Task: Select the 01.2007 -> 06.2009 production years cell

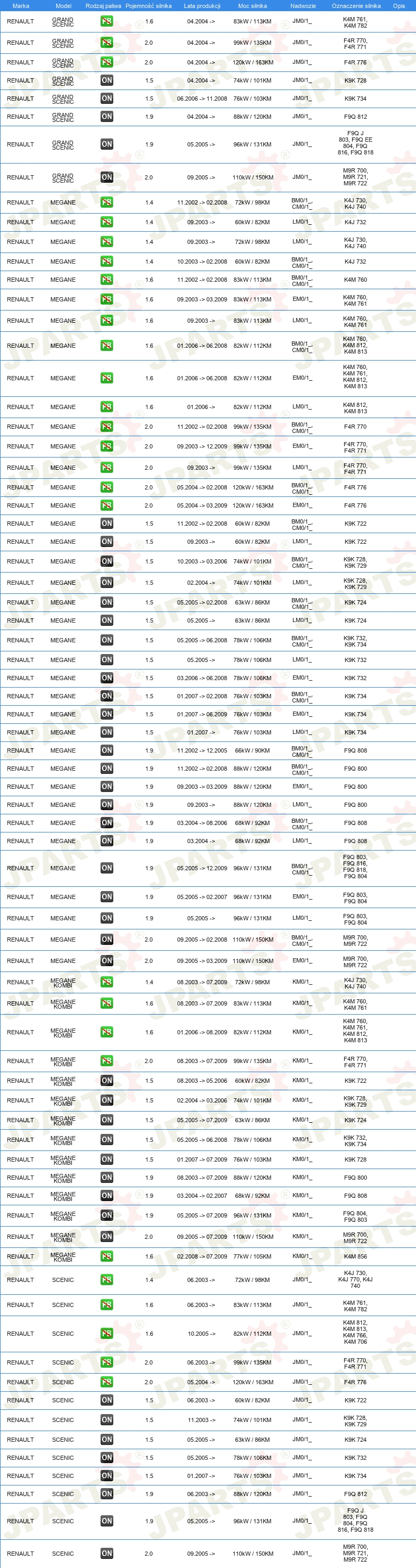Action: (x=202, y=715)
